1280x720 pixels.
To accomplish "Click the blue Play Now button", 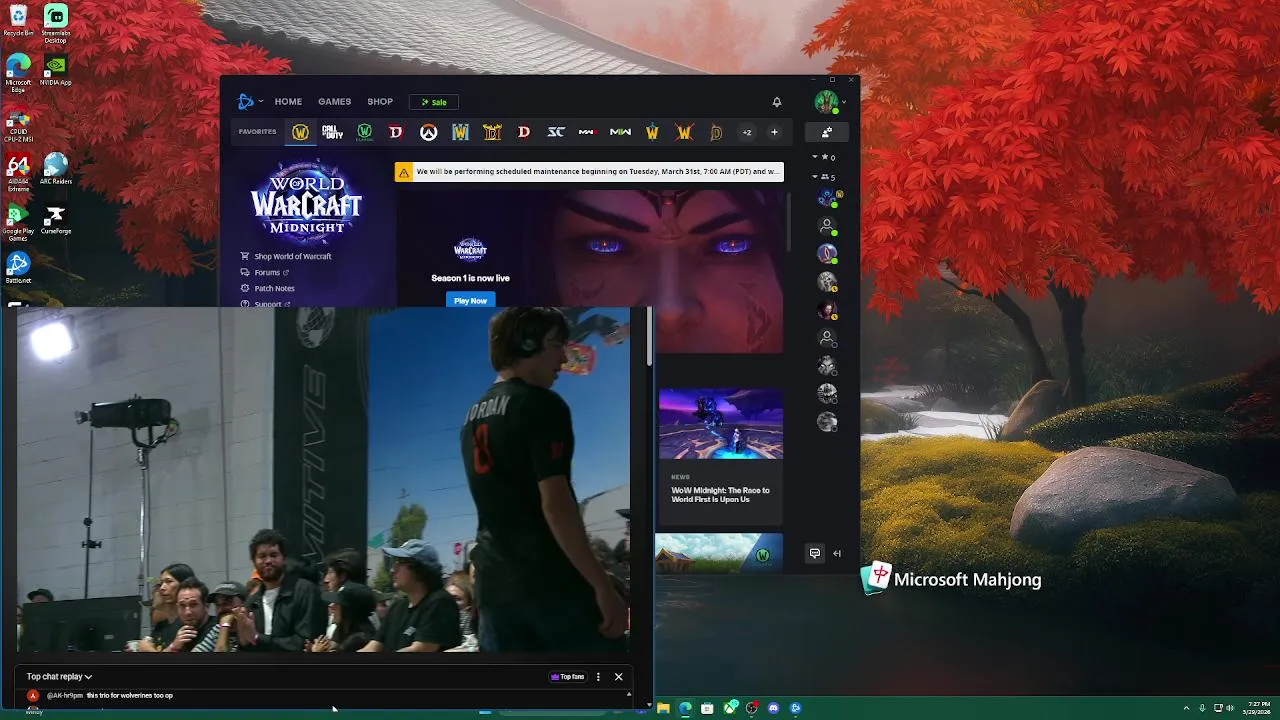I will pyautogui.click(x=470, y=300).
